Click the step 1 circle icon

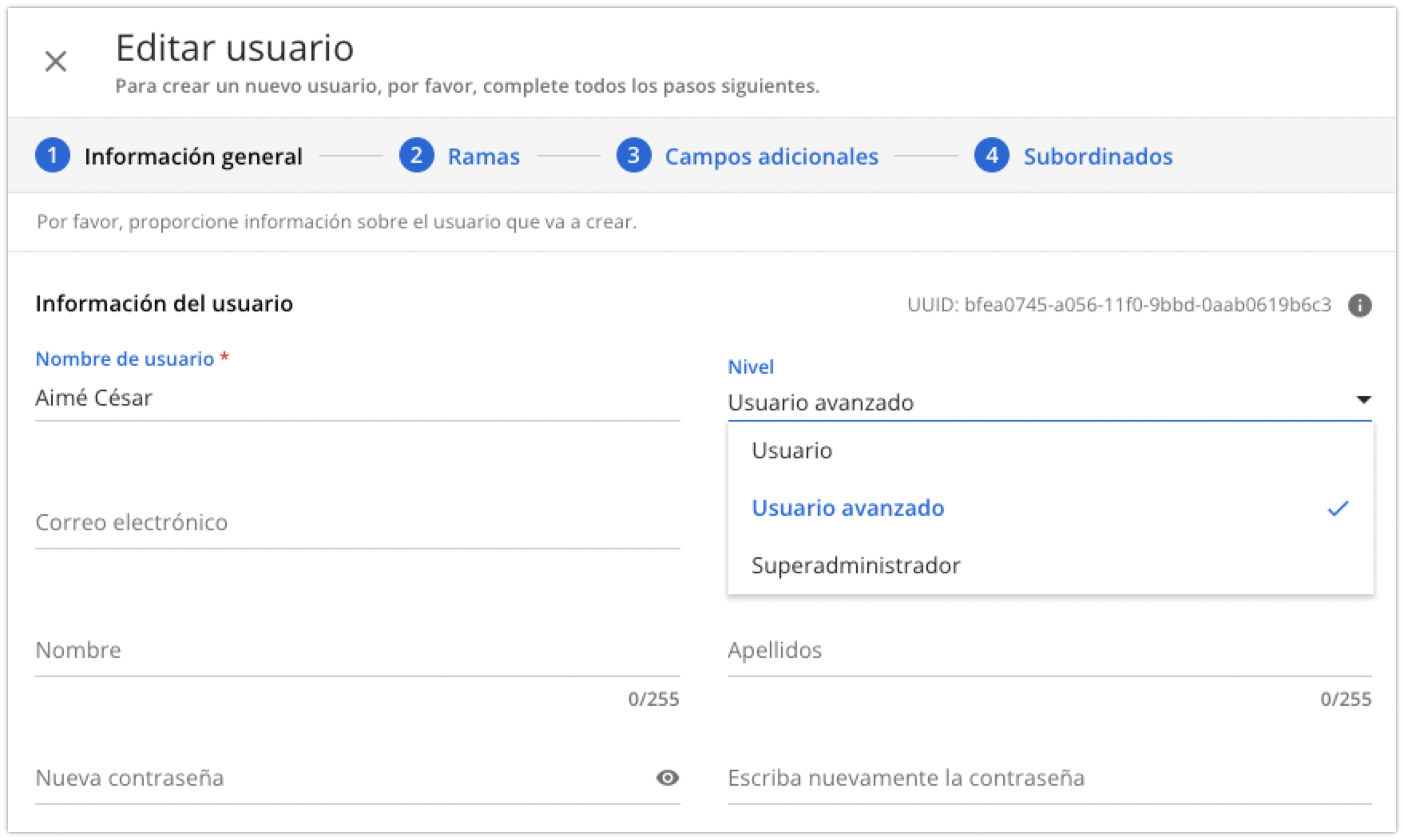(53, 157)
